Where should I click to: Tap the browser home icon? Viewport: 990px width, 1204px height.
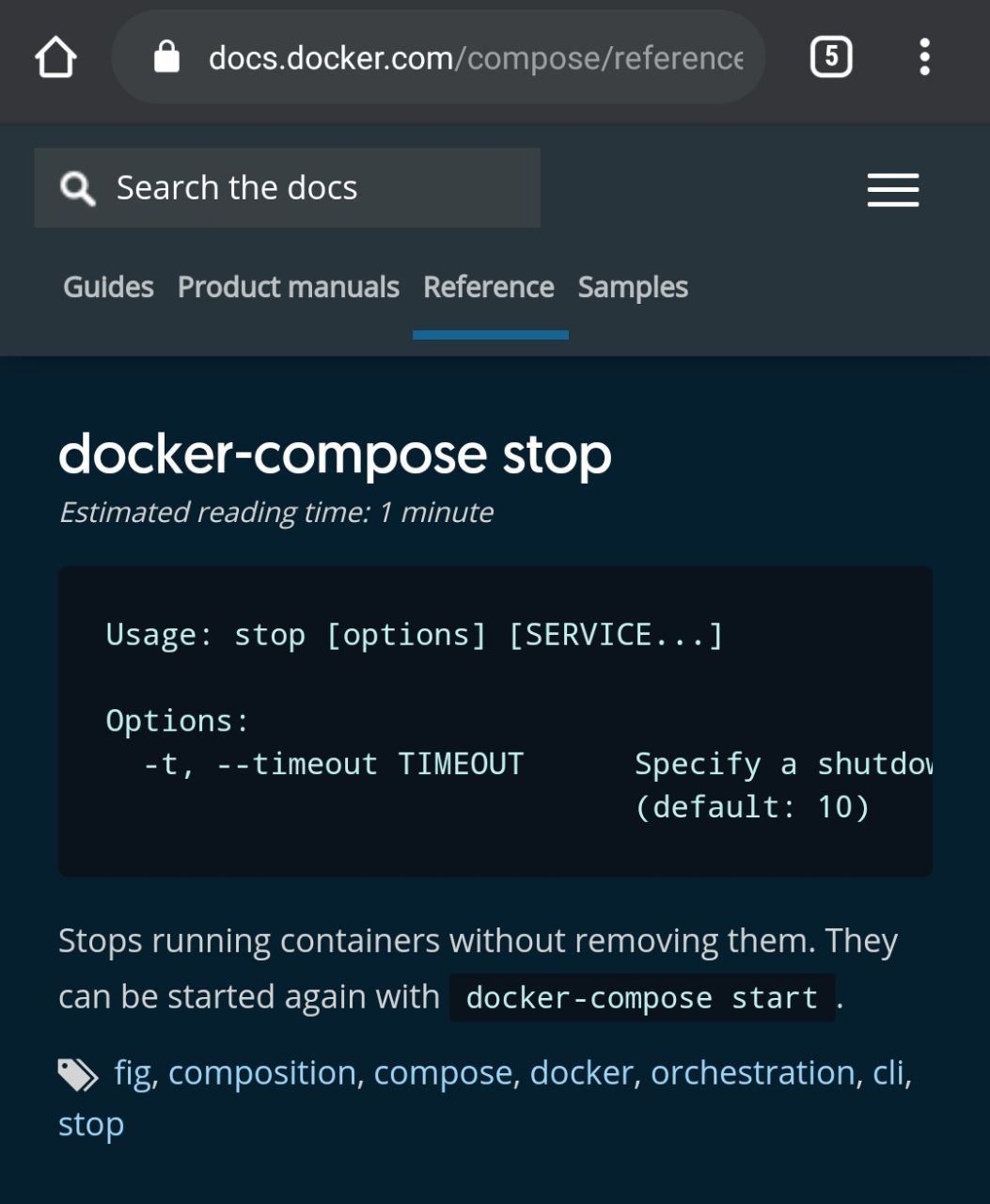point(55,58)
